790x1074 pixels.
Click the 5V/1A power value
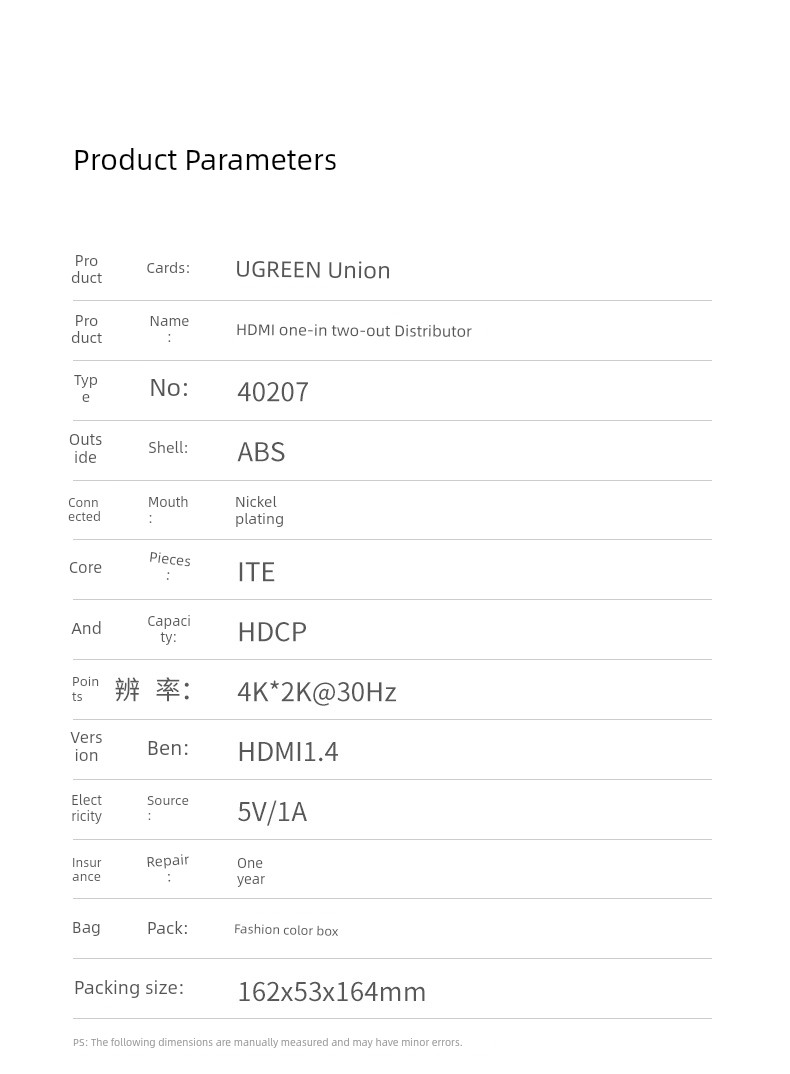pyautogui.click(x=272, y=812)
